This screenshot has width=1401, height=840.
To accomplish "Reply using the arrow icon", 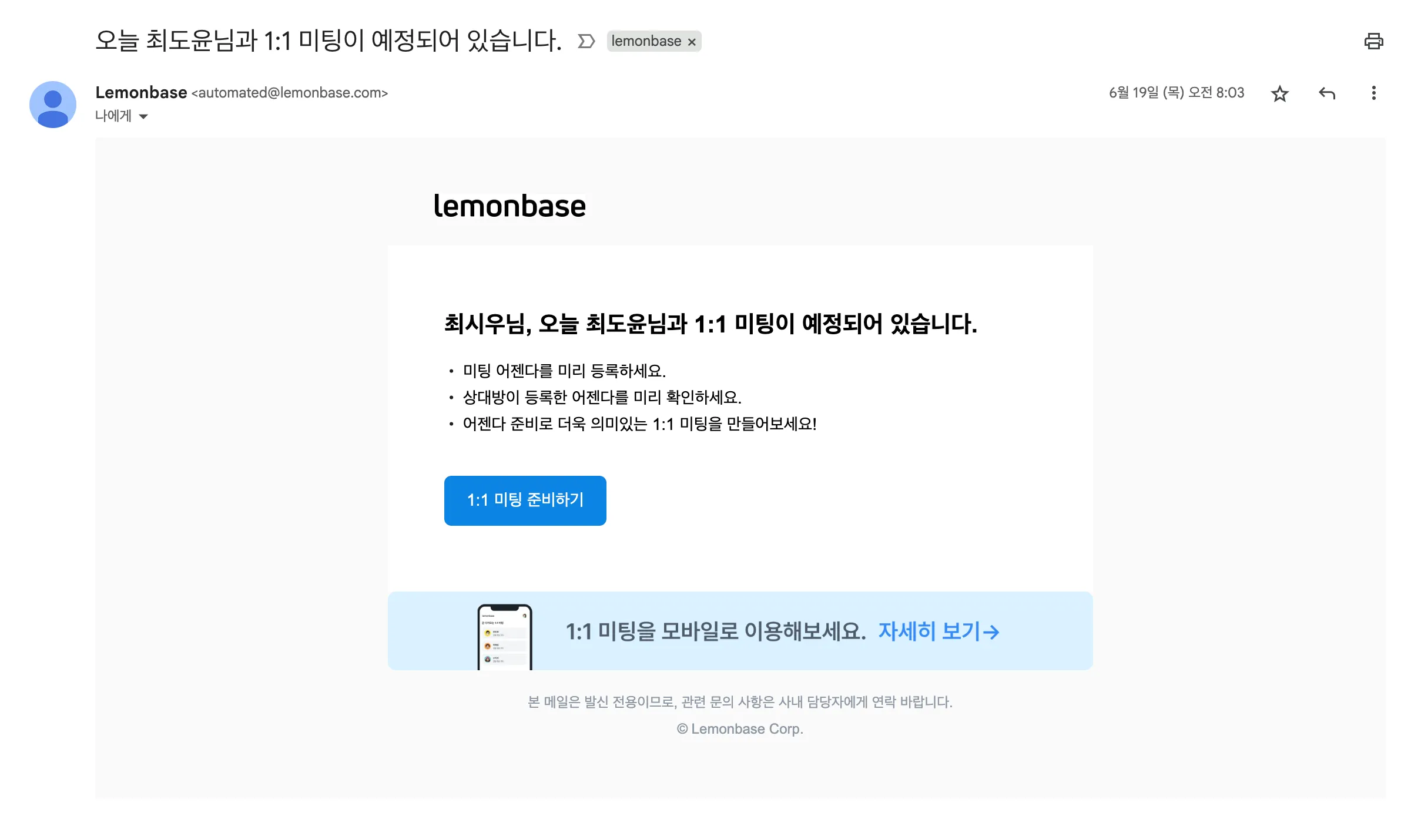I will coord(1326,93).
